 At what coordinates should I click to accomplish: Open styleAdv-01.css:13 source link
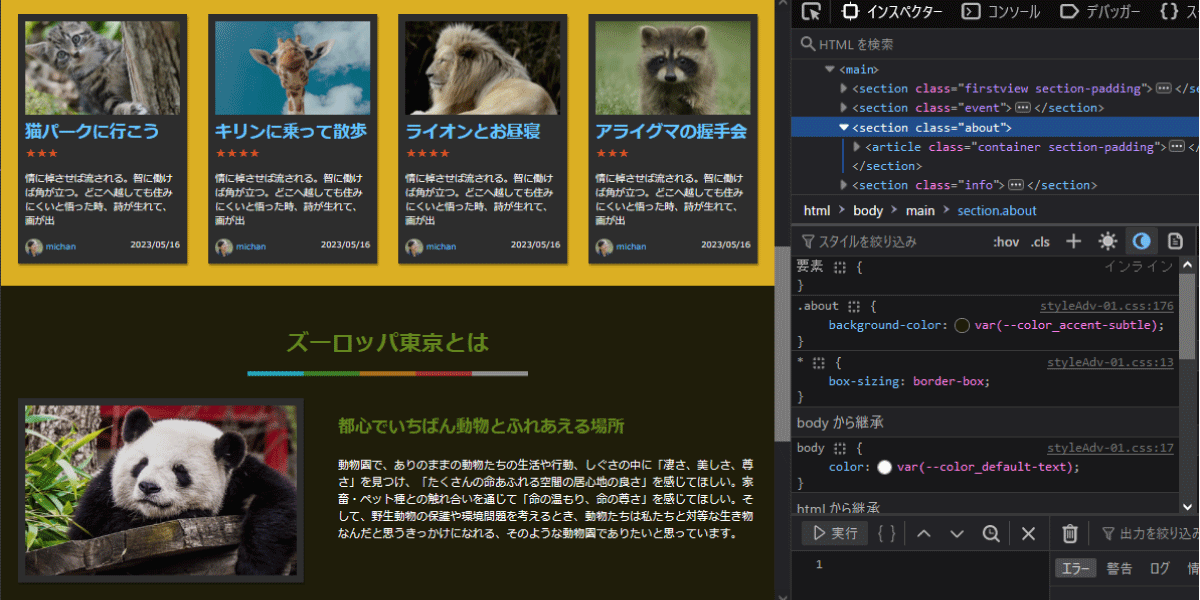[1110, 363]
